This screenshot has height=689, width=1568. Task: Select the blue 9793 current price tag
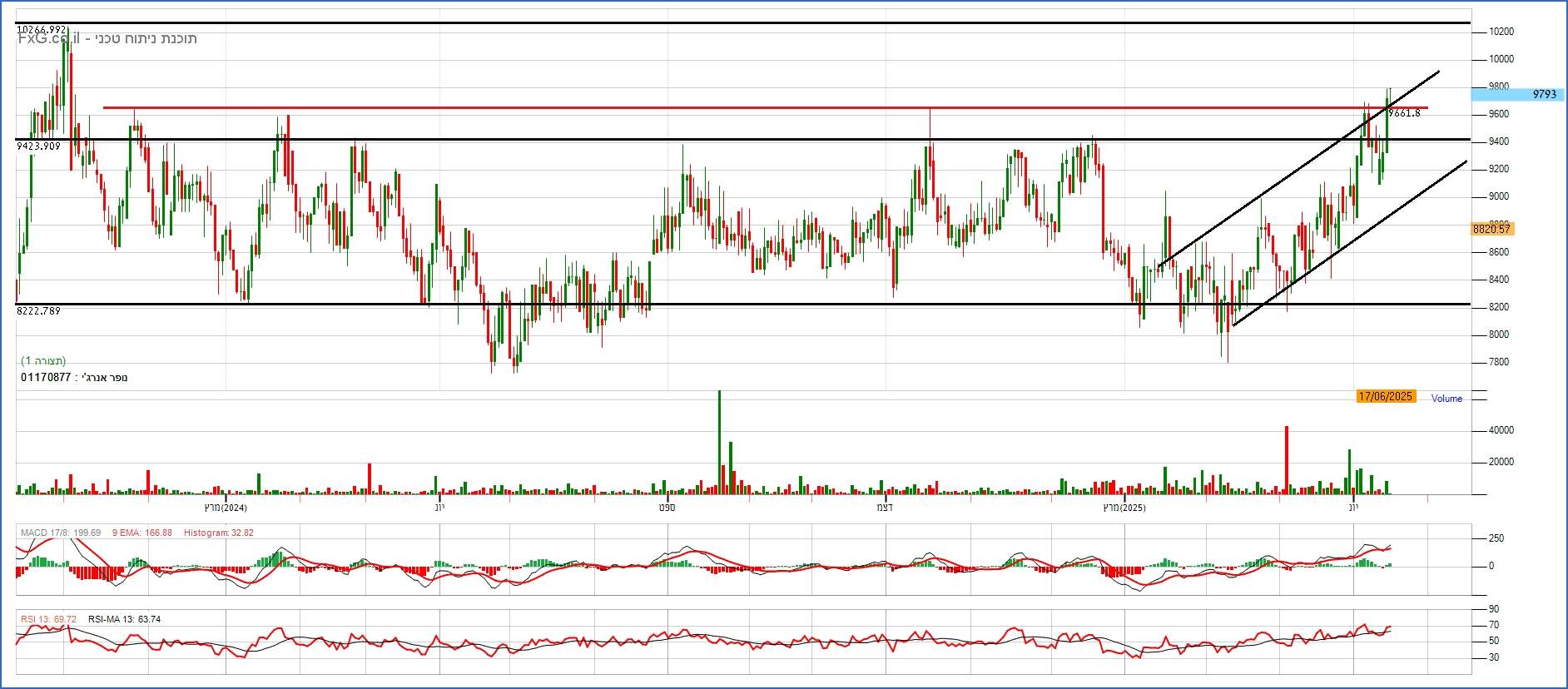coord(1543,94)
